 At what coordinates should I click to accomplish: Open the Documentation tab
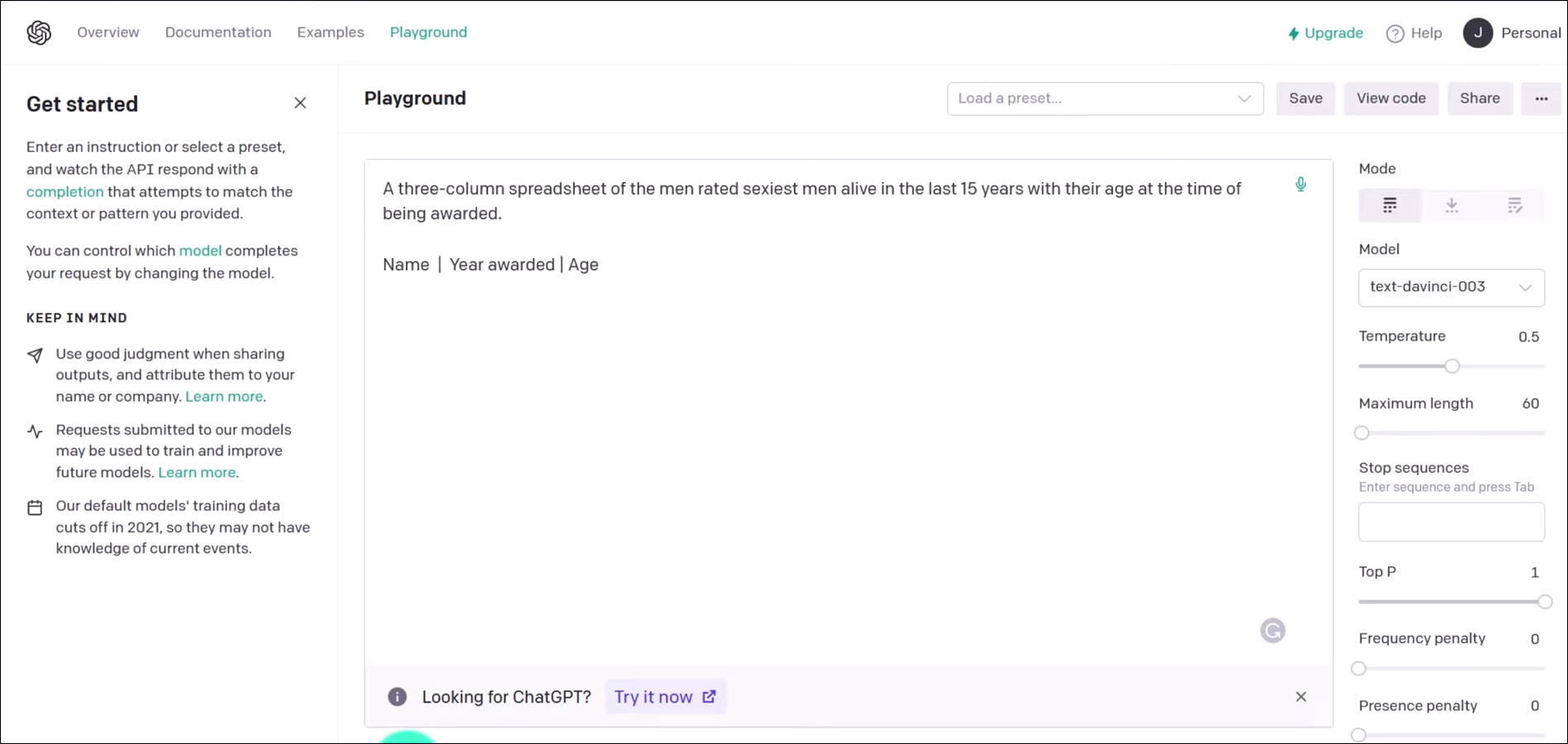point(218,32)
